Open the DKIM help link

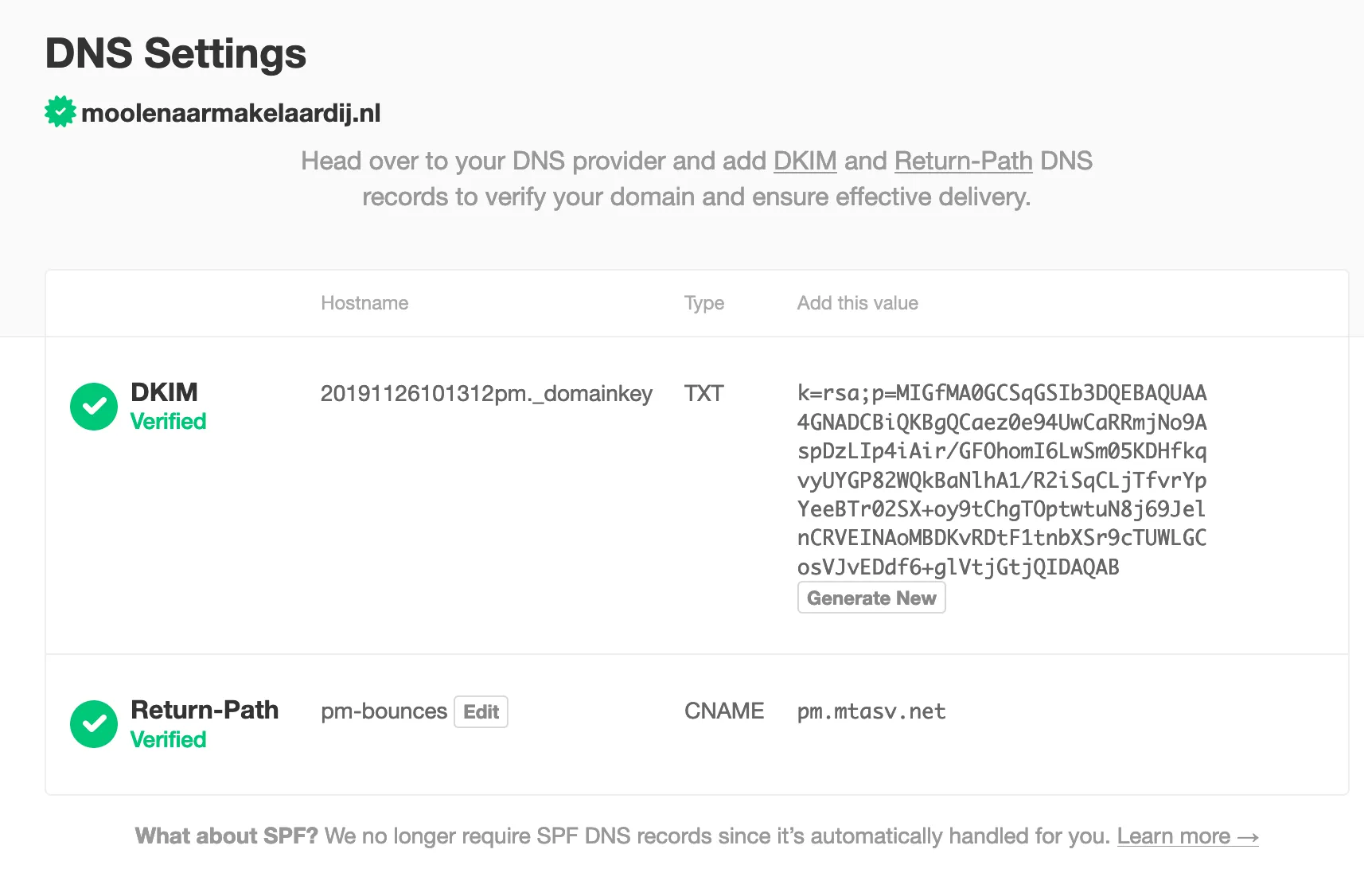(805, 161)
